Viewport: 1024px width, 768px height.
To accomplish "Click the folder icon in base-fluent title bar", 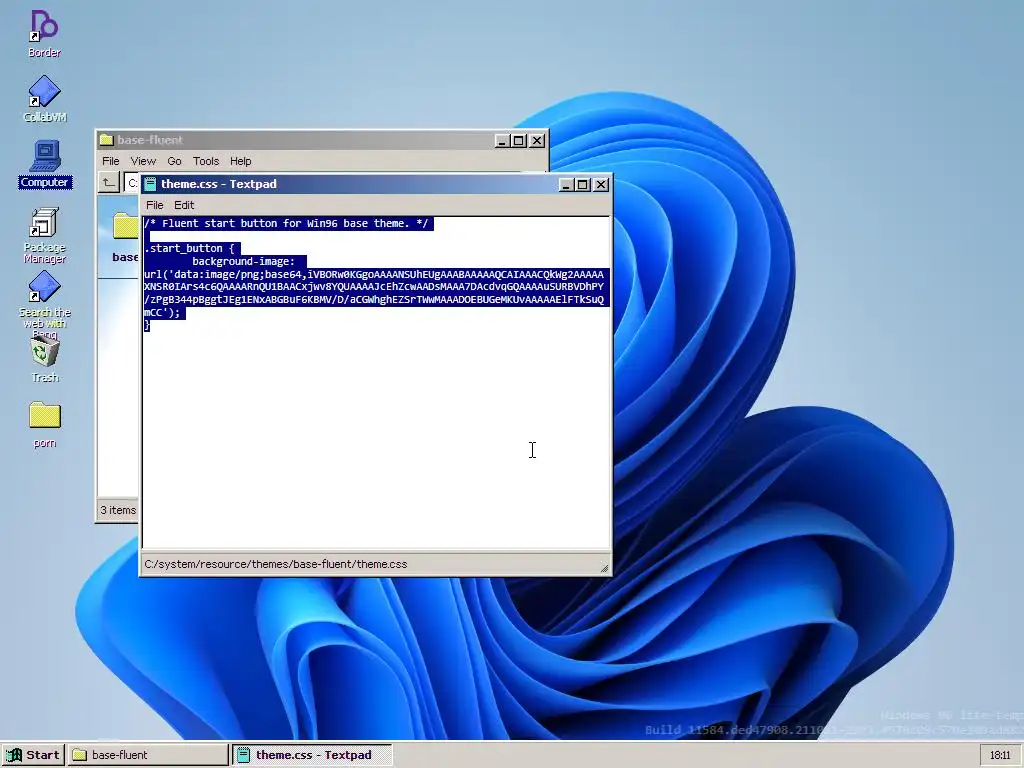I will 106,140.
